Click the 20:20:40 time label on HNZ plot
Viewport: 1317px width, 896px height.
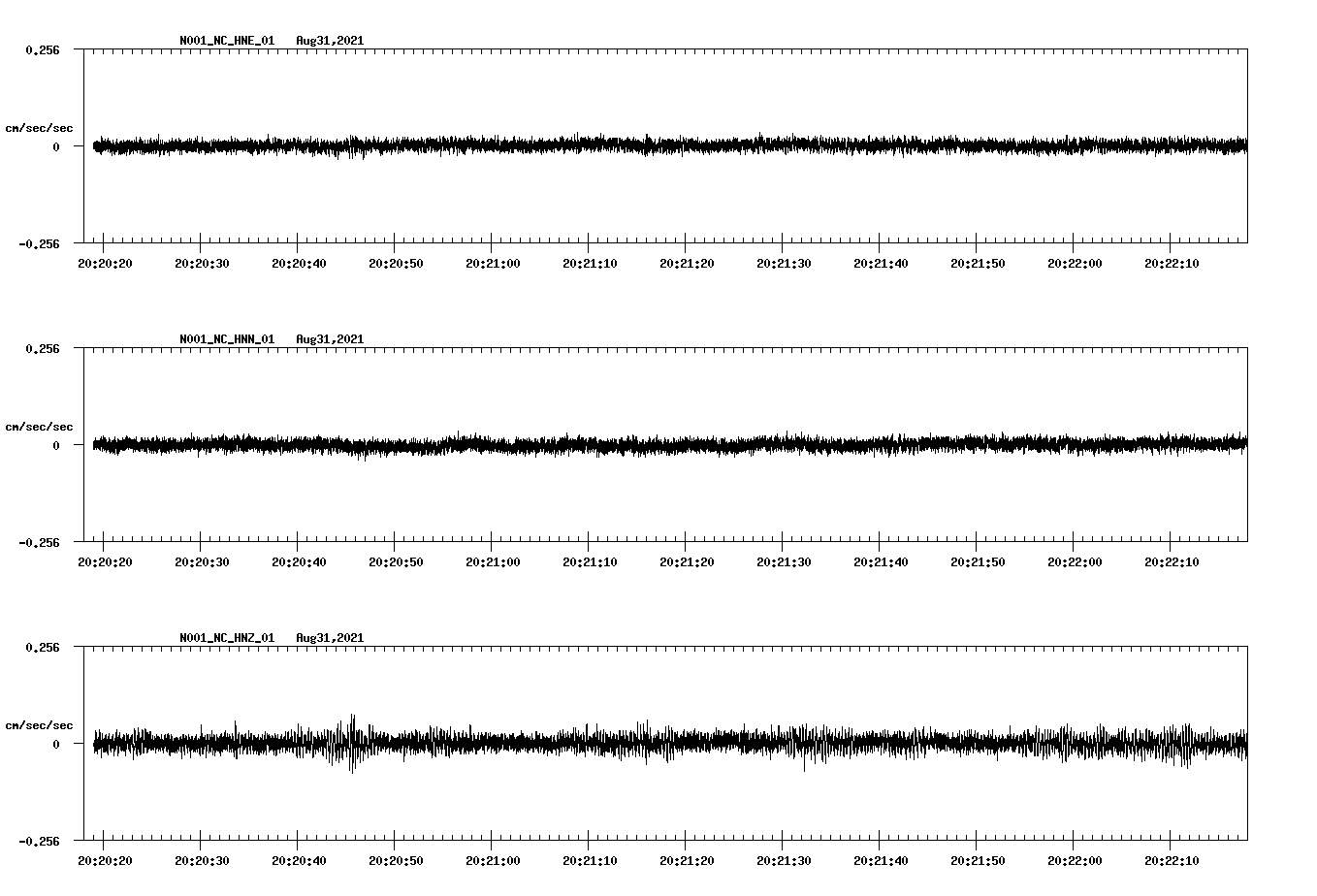(x=299, y=861)
